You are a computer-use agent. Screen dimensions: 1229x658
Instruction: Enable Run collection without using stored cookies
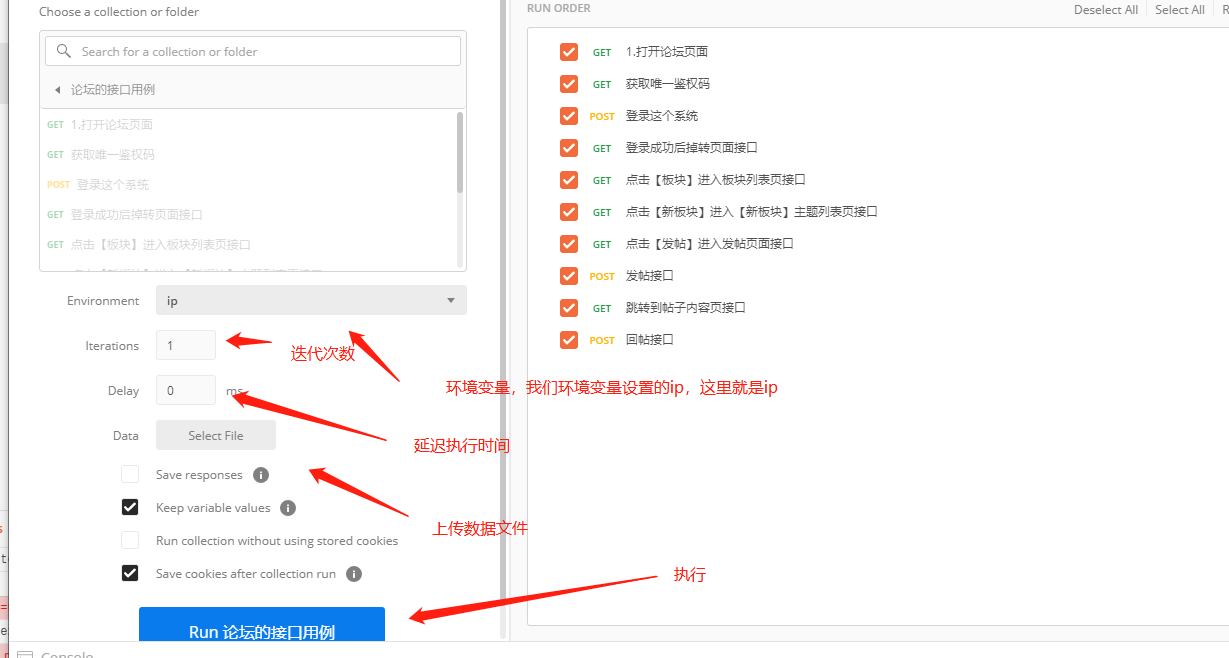[130, 540]
